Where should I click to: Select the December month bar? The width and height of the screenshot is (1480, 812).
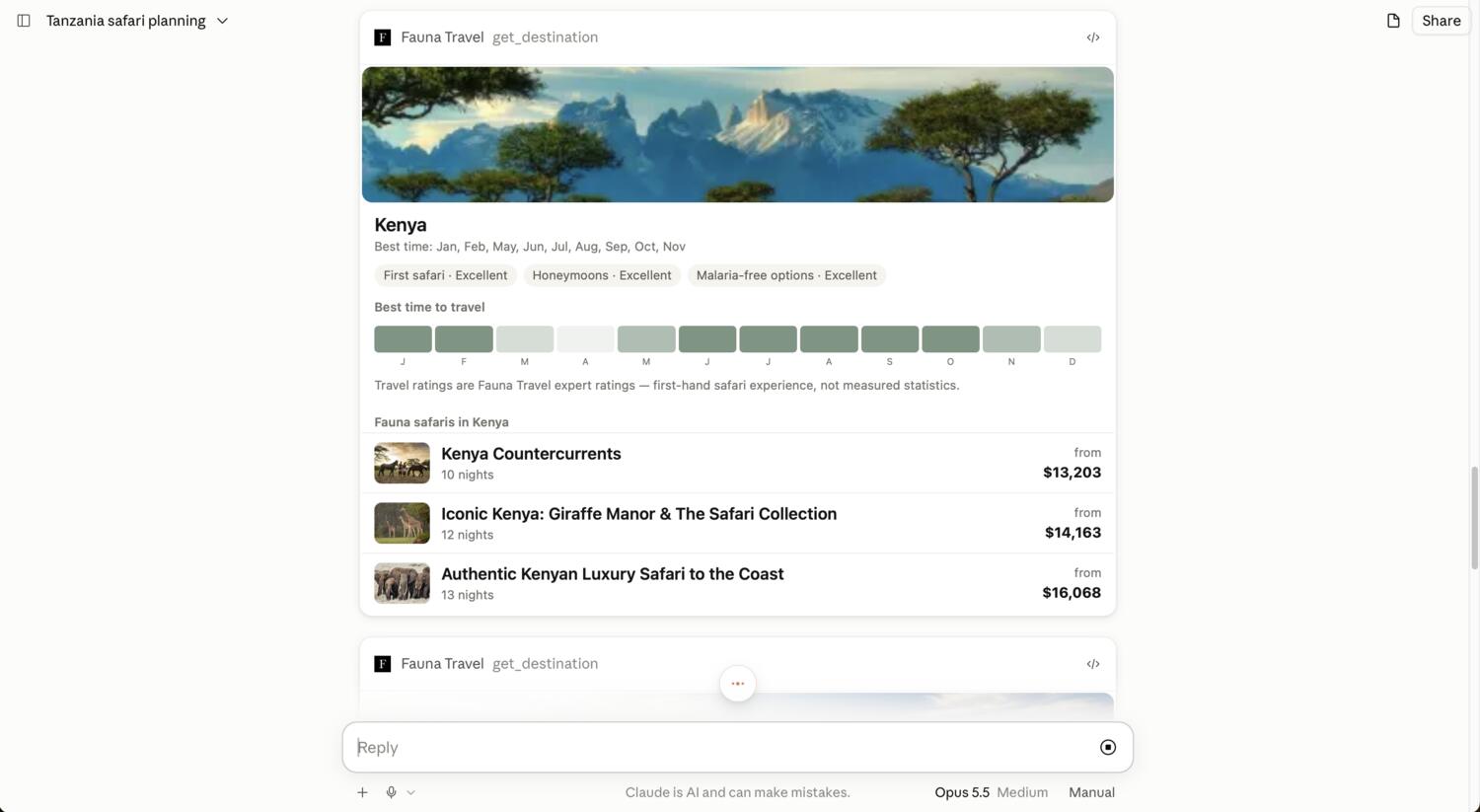coord(1073,339)
